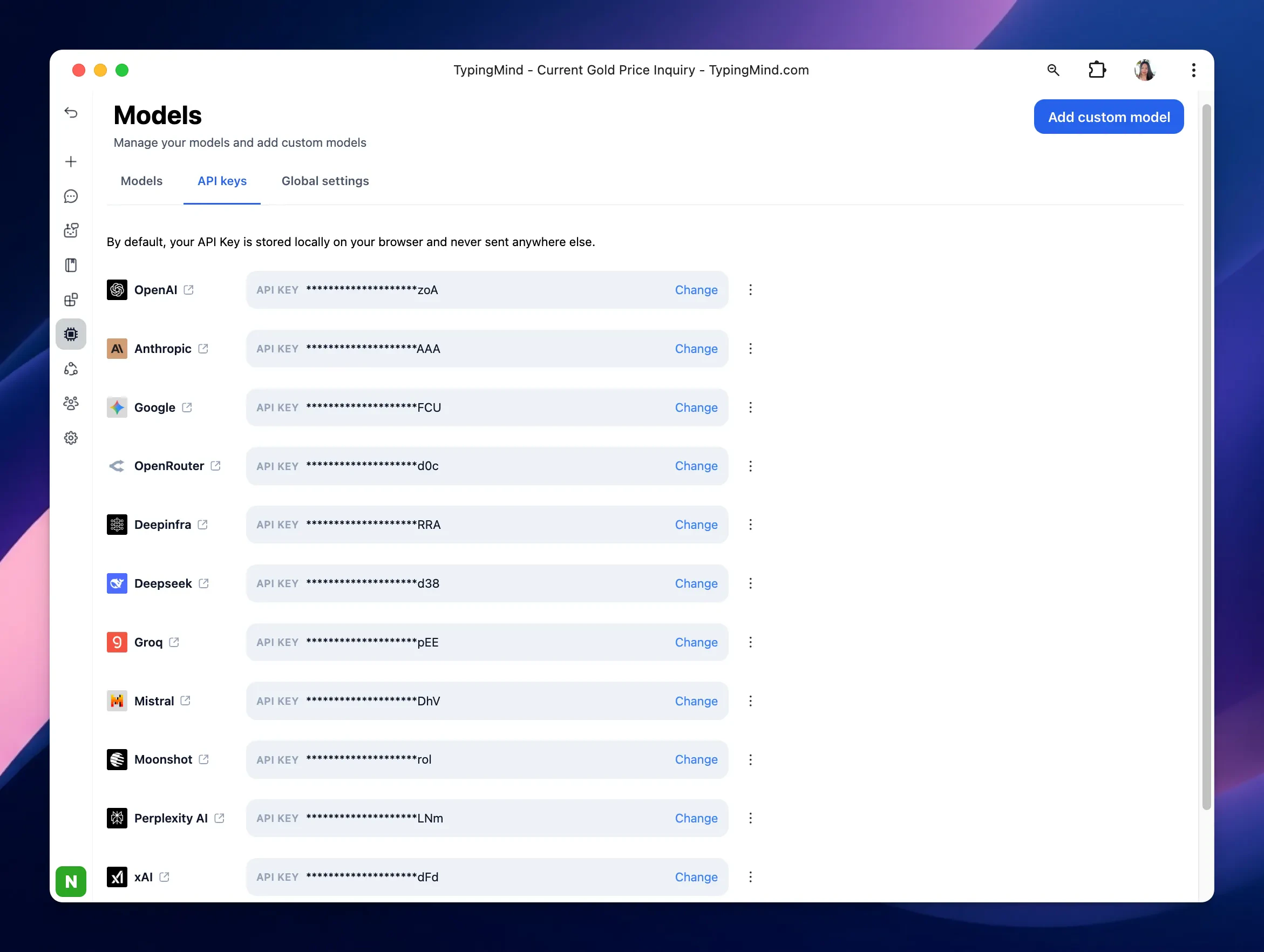
Task: Change the Moonshot API key
Action: coord(696,759)
